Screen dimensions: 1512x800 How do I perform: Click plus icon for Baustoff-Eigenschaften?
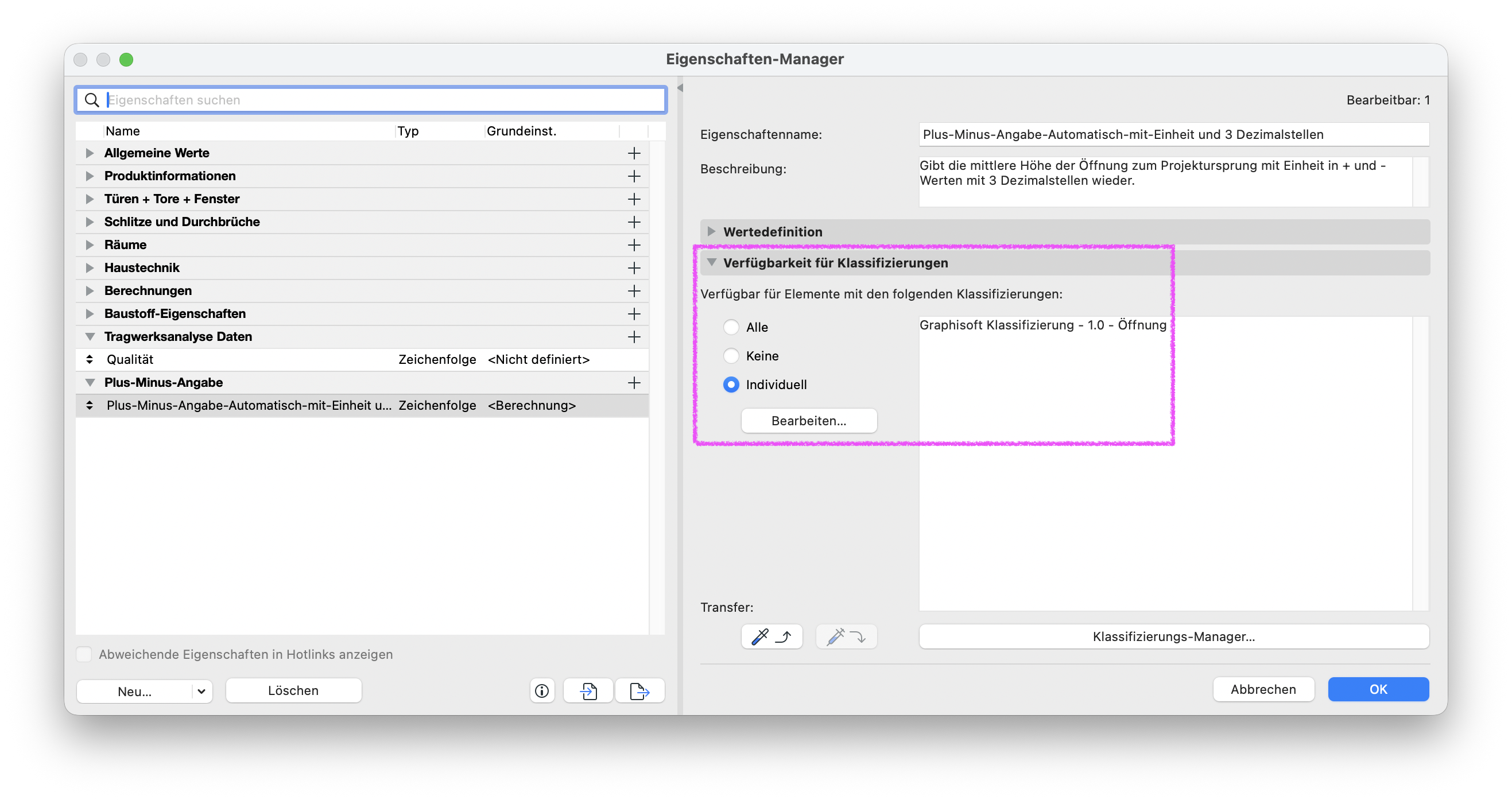click(633, 313)
